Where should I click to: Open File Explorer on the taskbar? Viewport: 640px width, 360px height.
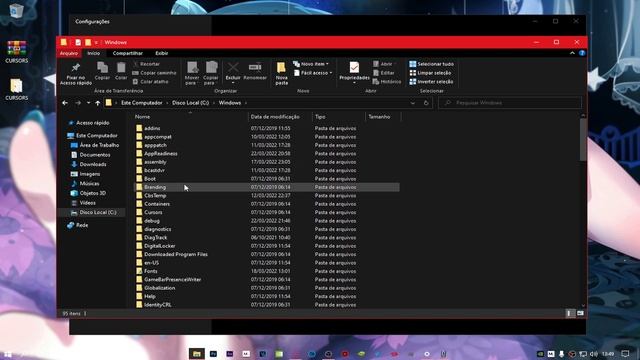pyautogui.click(x=196, y=353)
